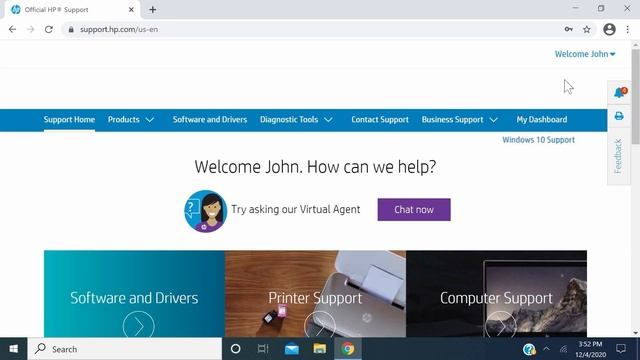The image size is (640, 360).
Task: Launch Mail from the taskbar
Action: pos(292,349)
